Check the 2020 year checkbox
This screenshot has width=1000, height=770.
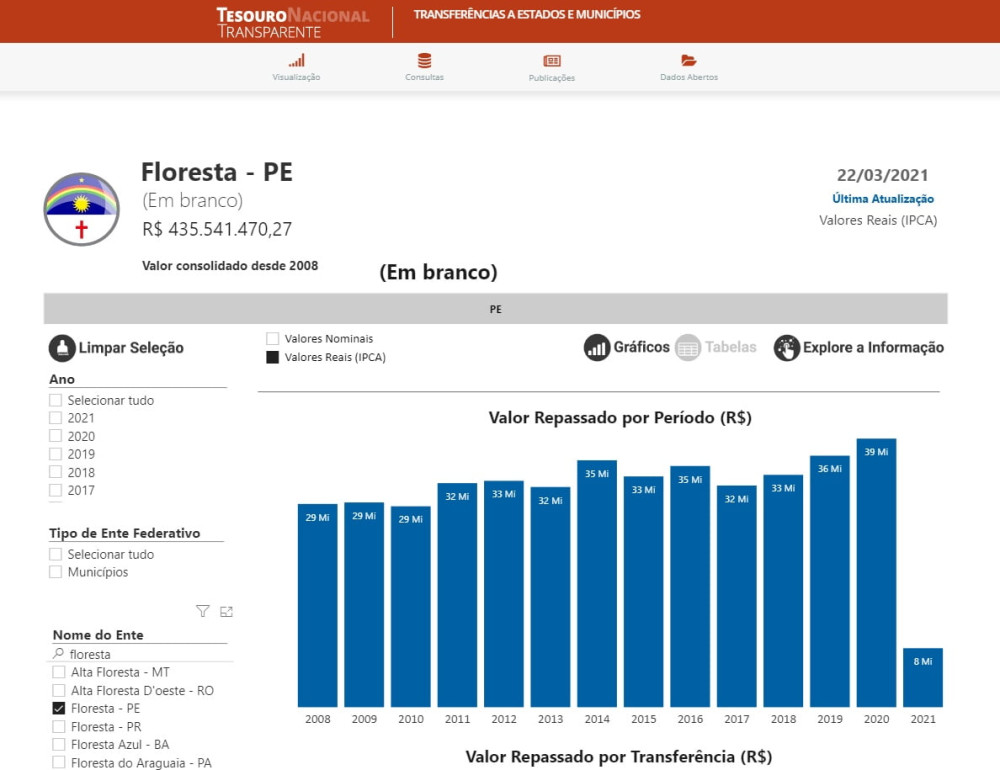[x=55, y=436]
